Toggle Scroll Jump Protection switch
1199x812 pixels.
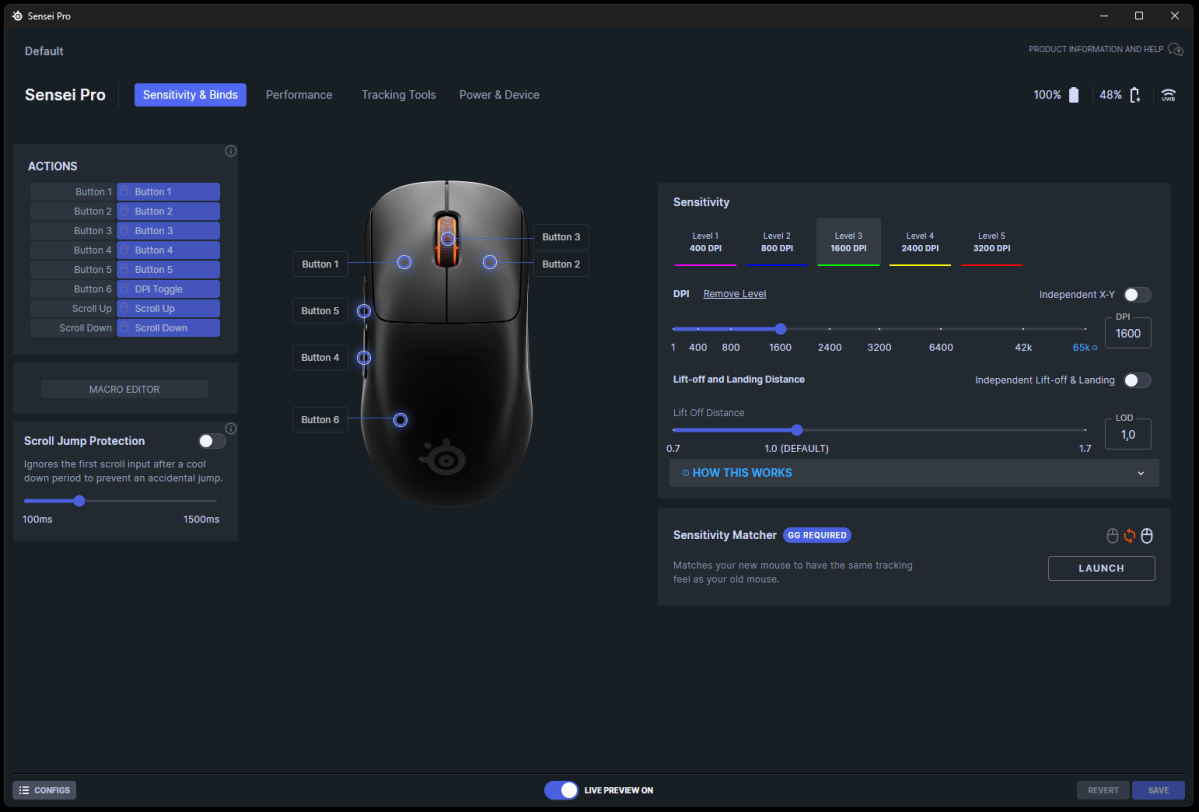tap(212, 441)
